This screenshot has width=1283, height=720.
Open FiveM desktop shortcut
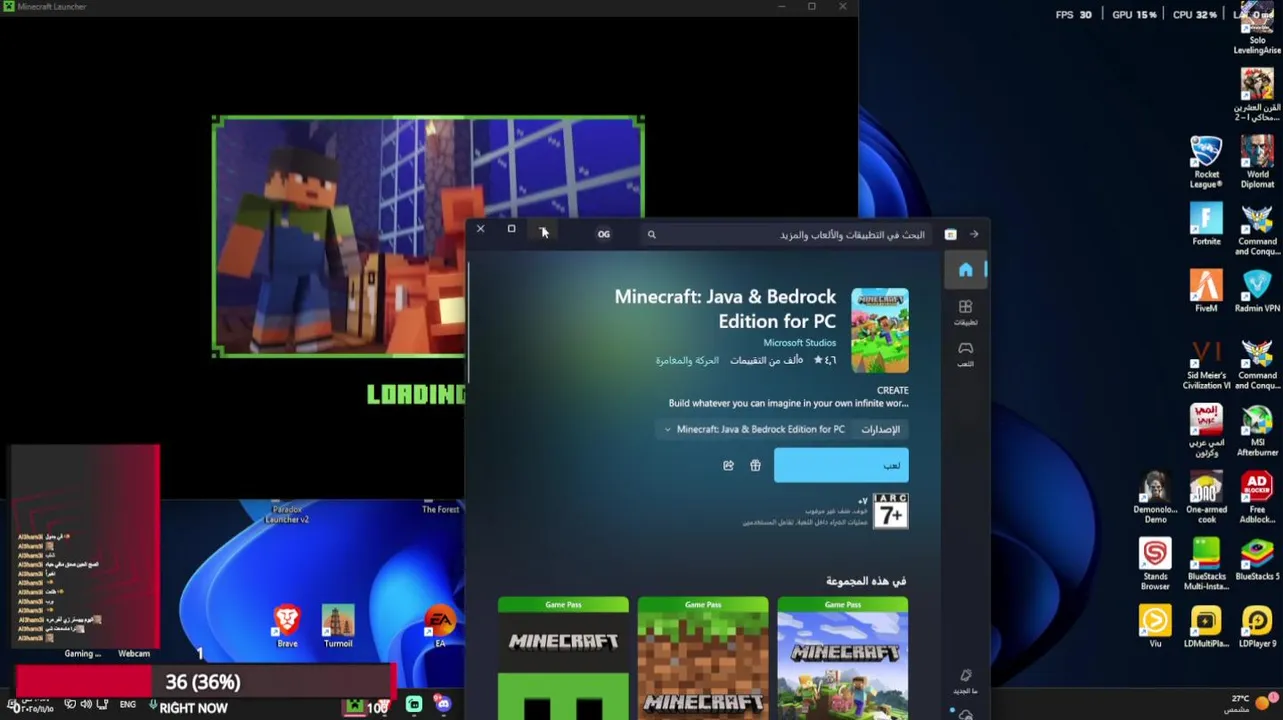tap(1206, 291)
